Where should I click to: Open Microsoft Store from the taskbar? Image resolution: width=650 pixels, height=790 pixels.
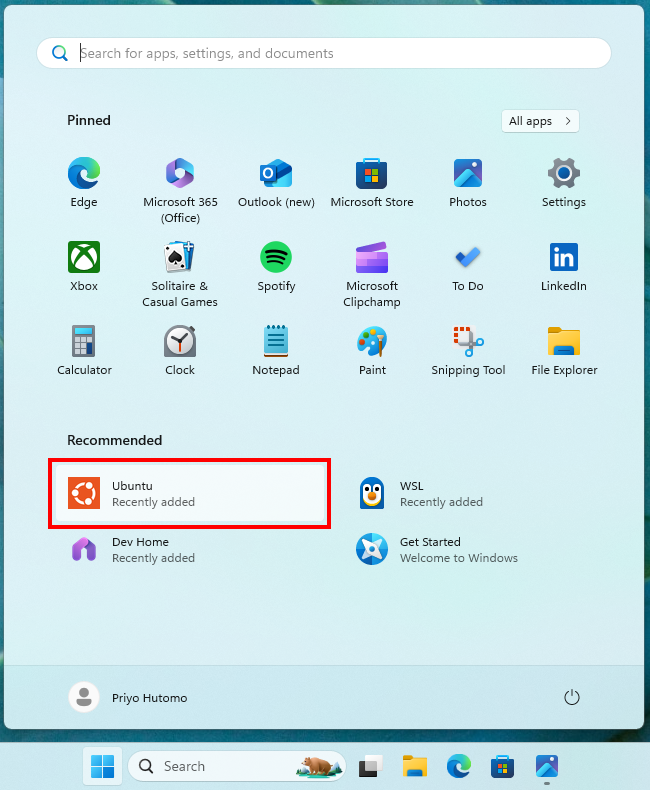(x=502, y=766)
